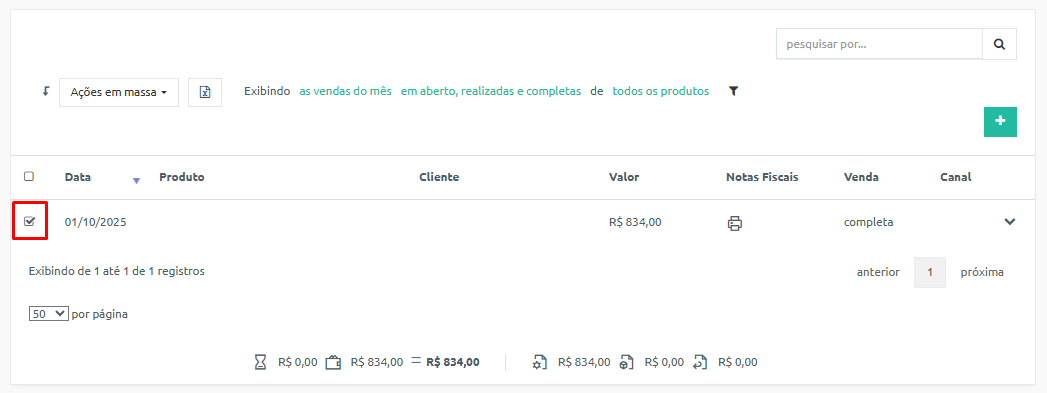
Task: Sort by the Valor column header
Action: (x=624, y=177)
